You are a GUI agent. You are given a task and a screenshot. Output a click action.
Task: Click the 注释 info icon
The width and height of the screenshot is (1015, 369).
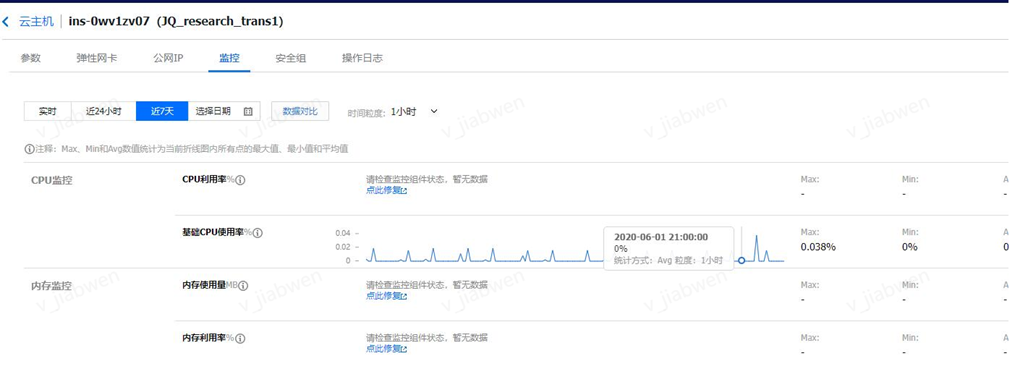(x=28, y=149)
